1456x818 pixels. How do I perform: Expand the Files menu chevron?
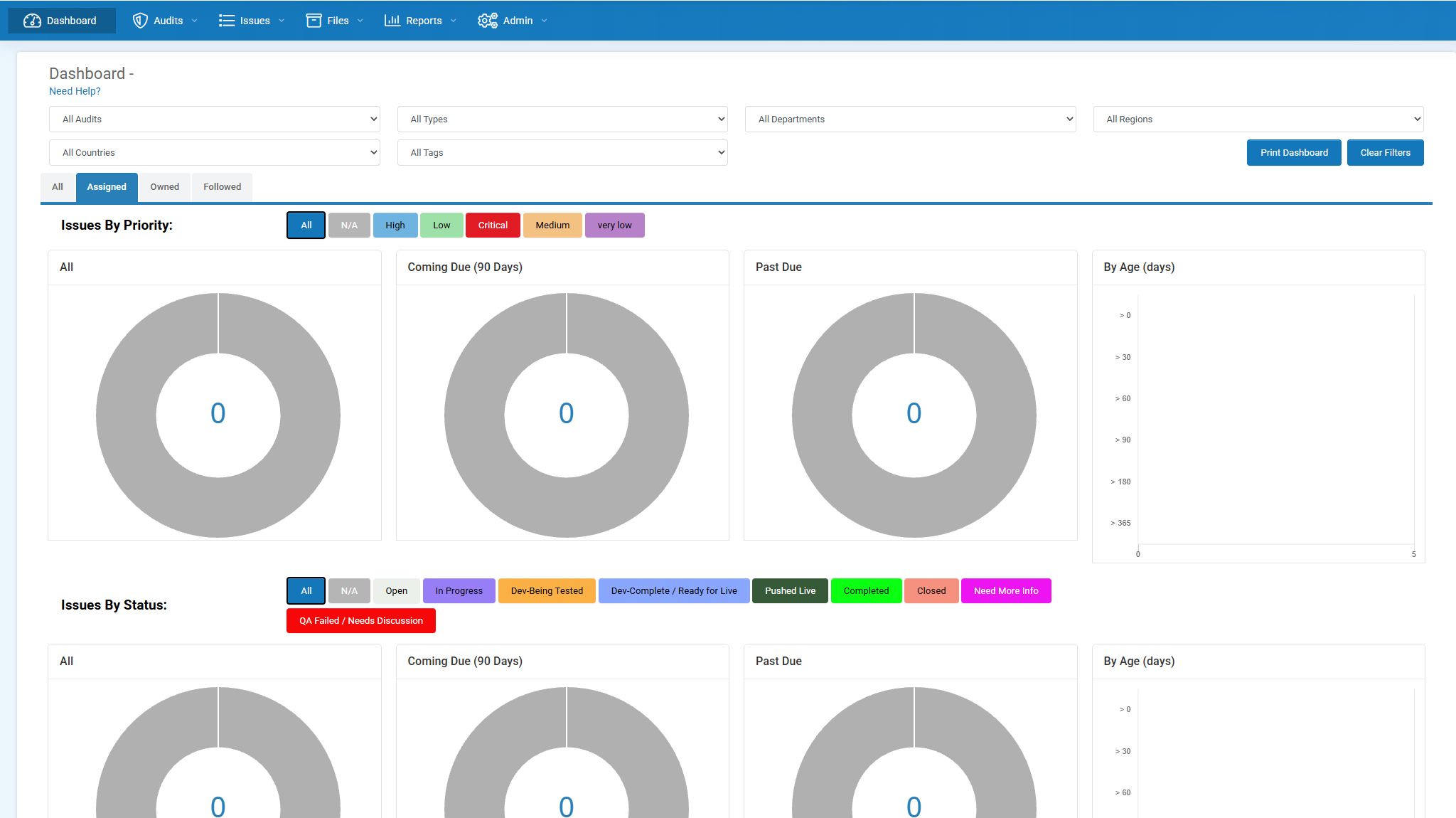coord(360,21)
